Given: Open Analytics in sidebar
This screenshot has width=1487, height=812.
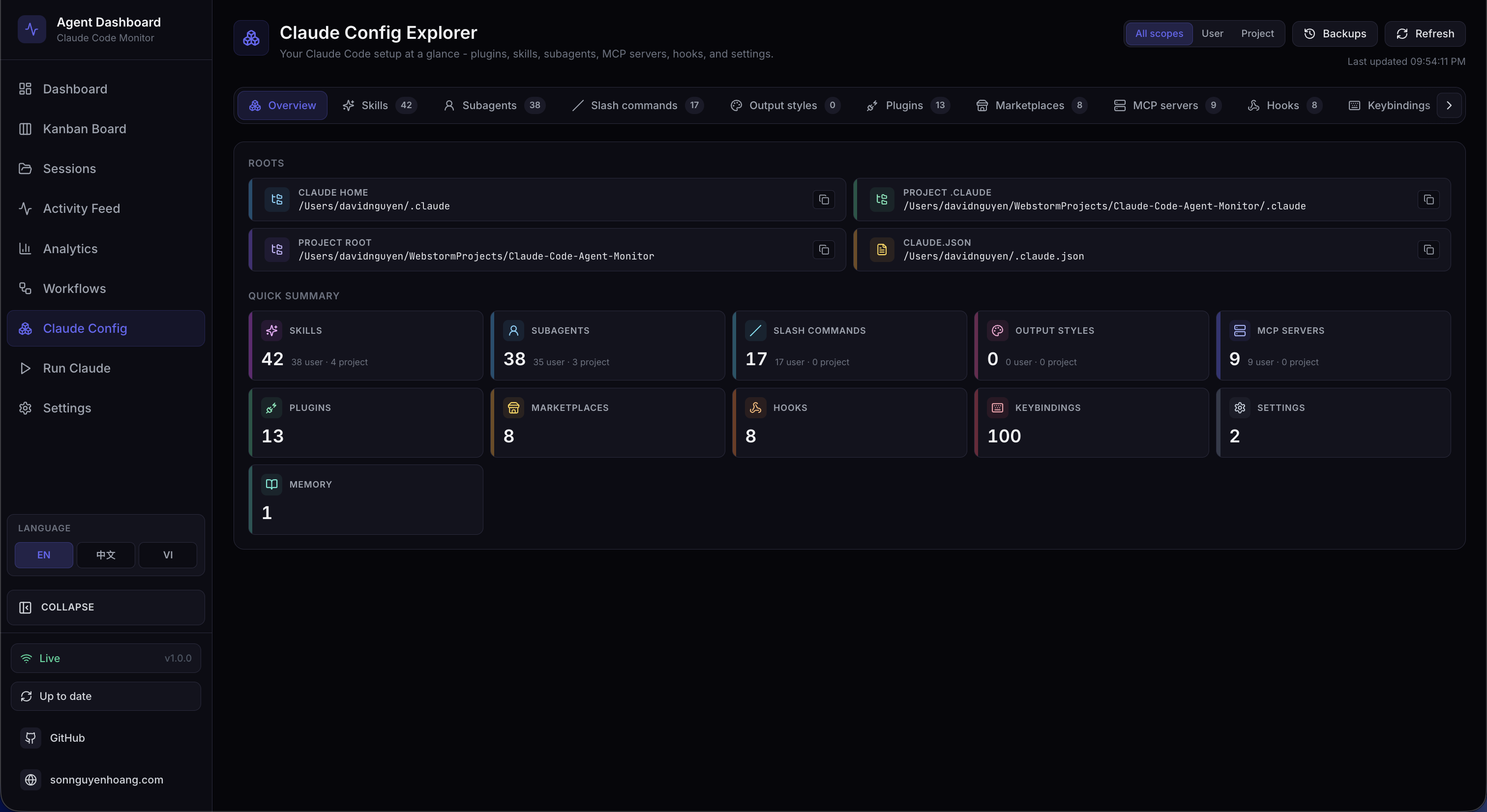Looking at the screenshot, I should point(106,249).
